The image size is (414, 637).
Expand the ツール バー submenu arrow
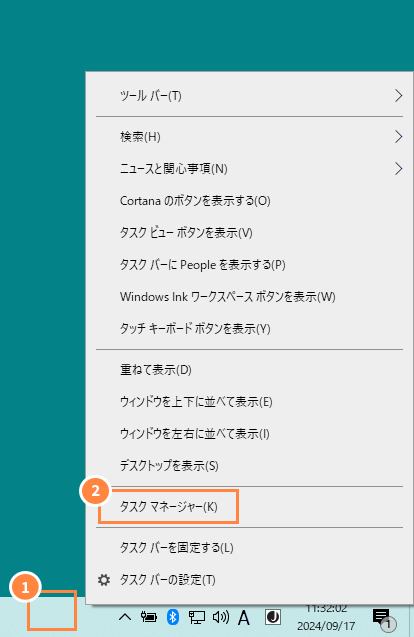(398, 96)
